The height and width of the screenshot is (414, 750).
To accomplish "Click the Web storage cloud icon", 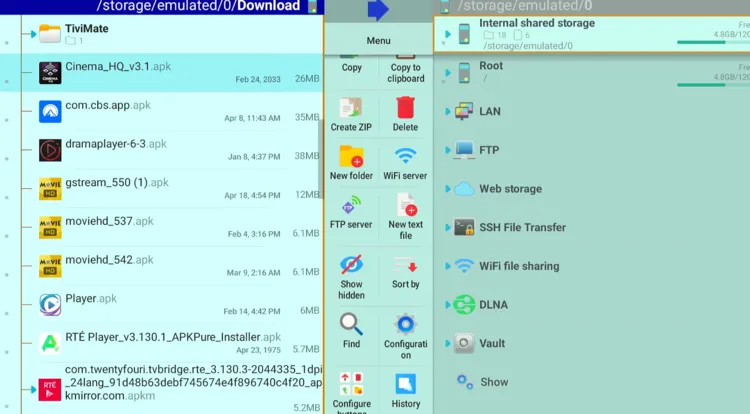I will (464, 189).
